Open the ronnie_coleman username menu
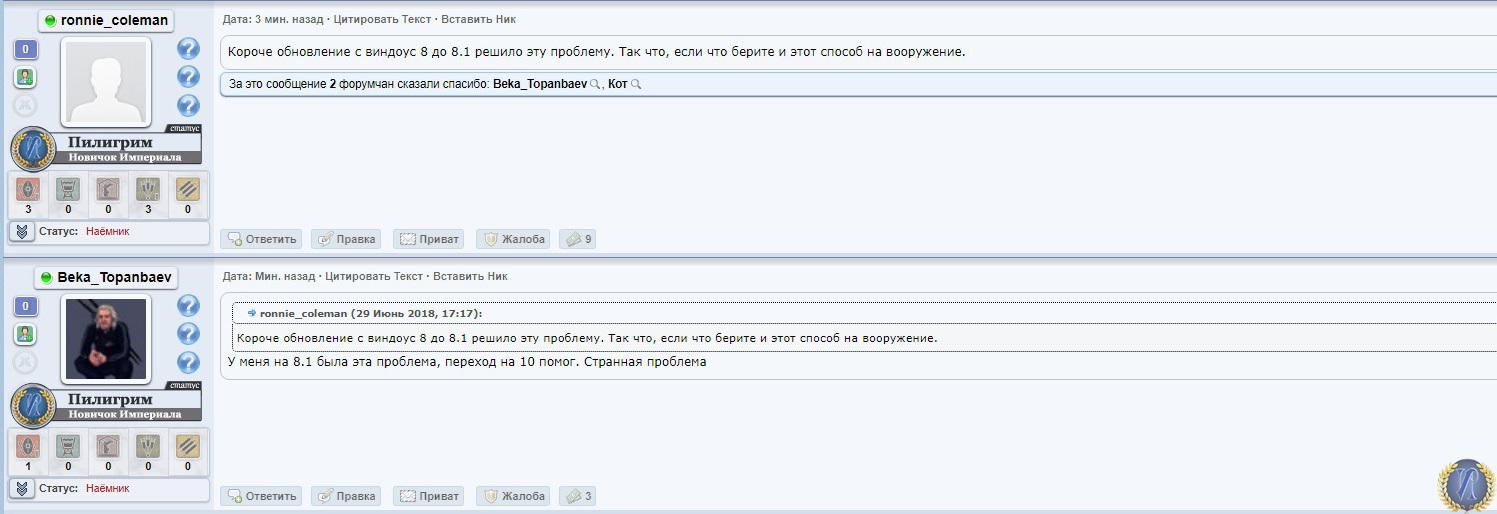This screenshot has height=514, width=1497. pos(106,20)
